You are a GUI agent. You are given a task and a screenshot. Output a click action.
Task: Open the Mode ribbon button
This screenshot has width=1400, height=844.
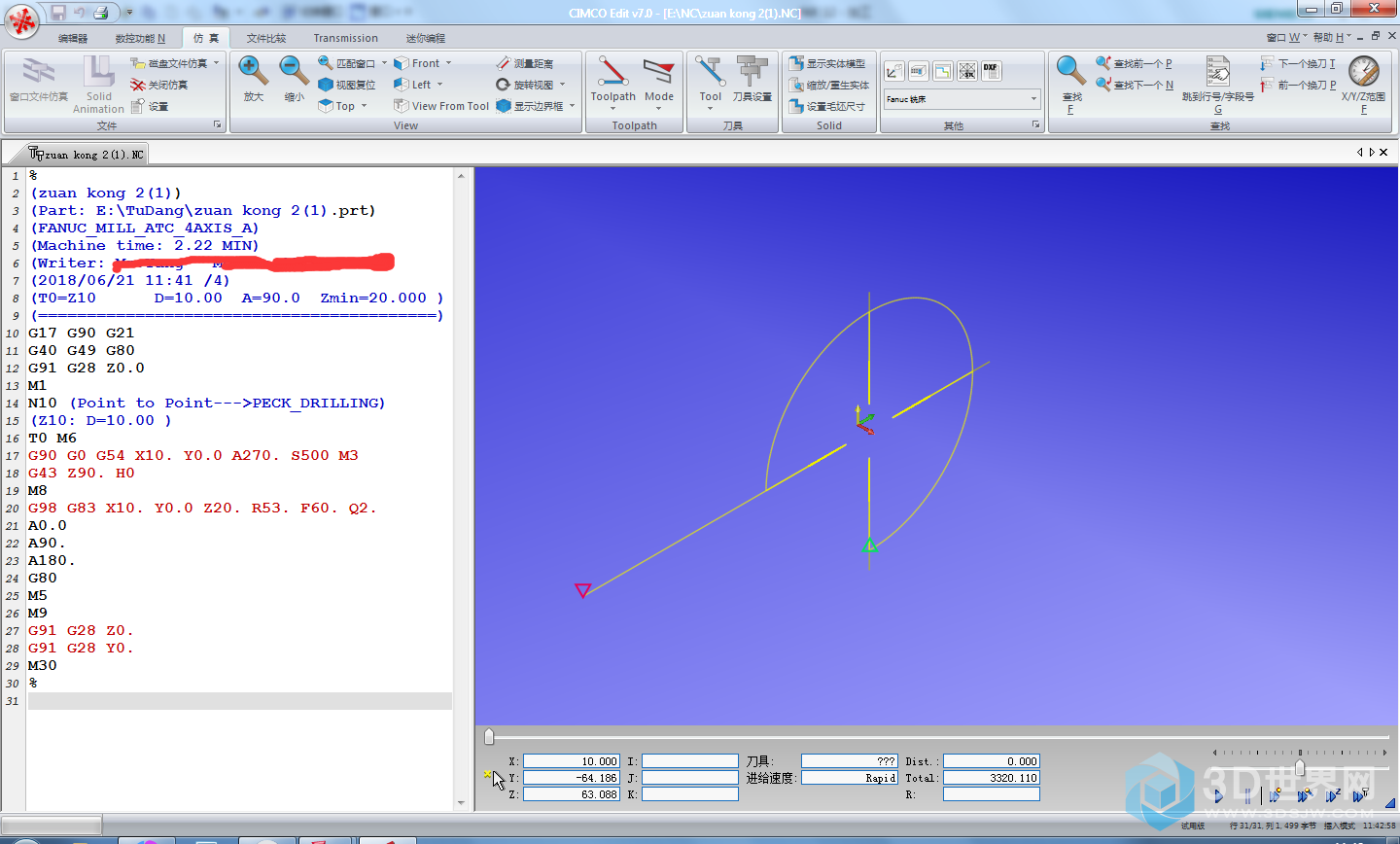659,81
